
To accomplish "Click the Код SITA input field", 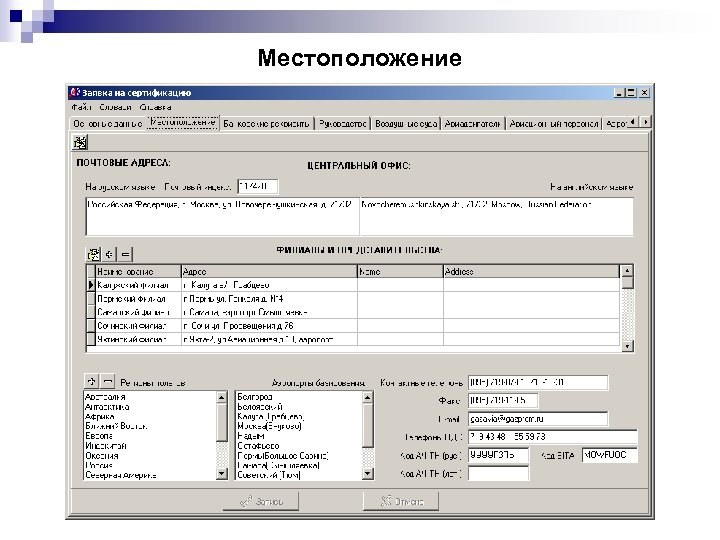I will point(609,455).
